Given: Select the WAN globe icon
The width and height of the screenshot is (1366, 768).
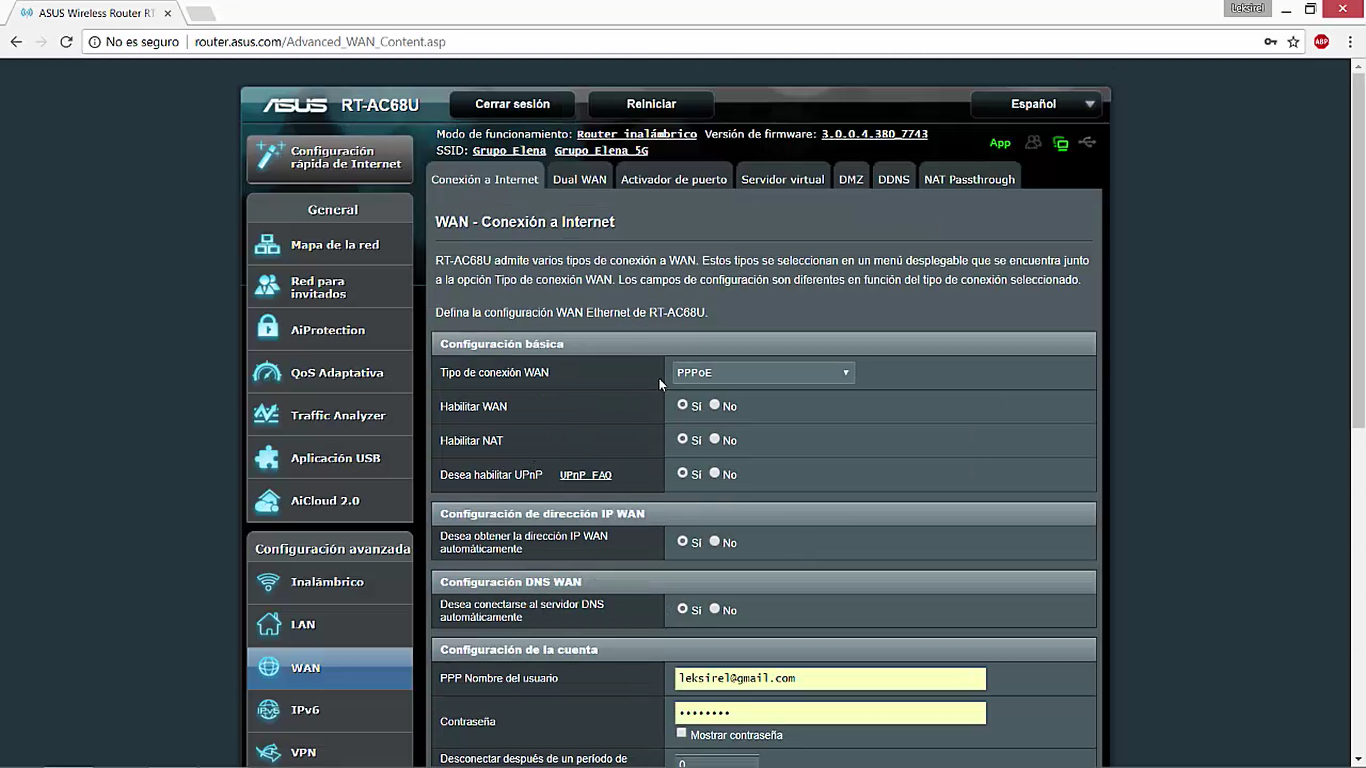Looking at the screenshot, I should click(x=268, y=667).
